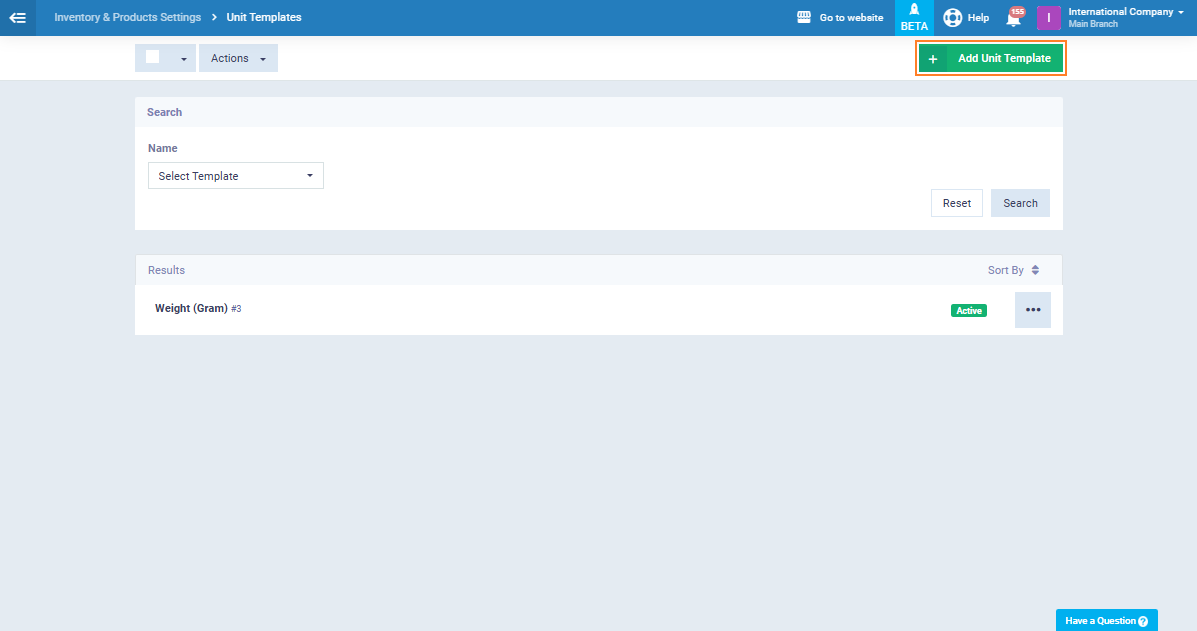The image size is (1197, 631).
Task: Toggle the select-all checkbox
Action: pos(153,57)
